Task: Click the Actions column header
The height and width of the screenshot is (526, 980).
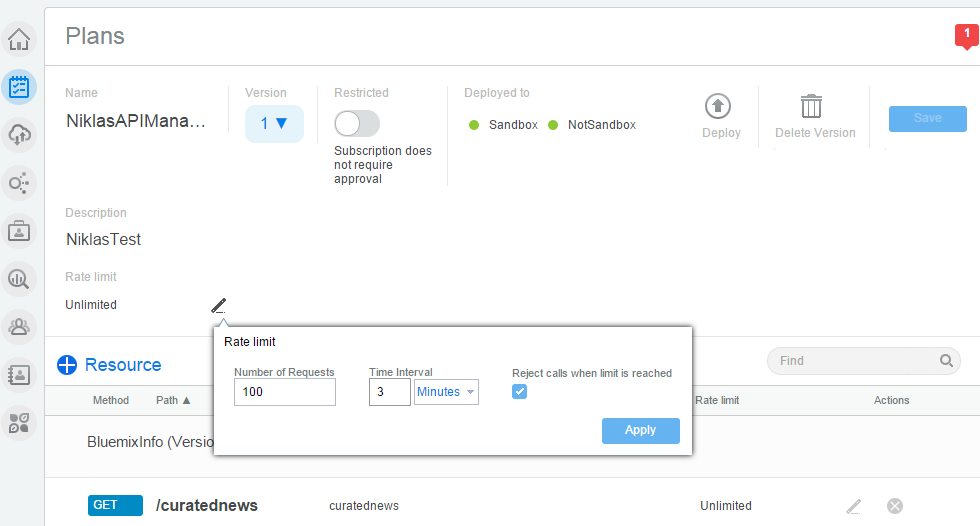Action: [x=891, y=400]
